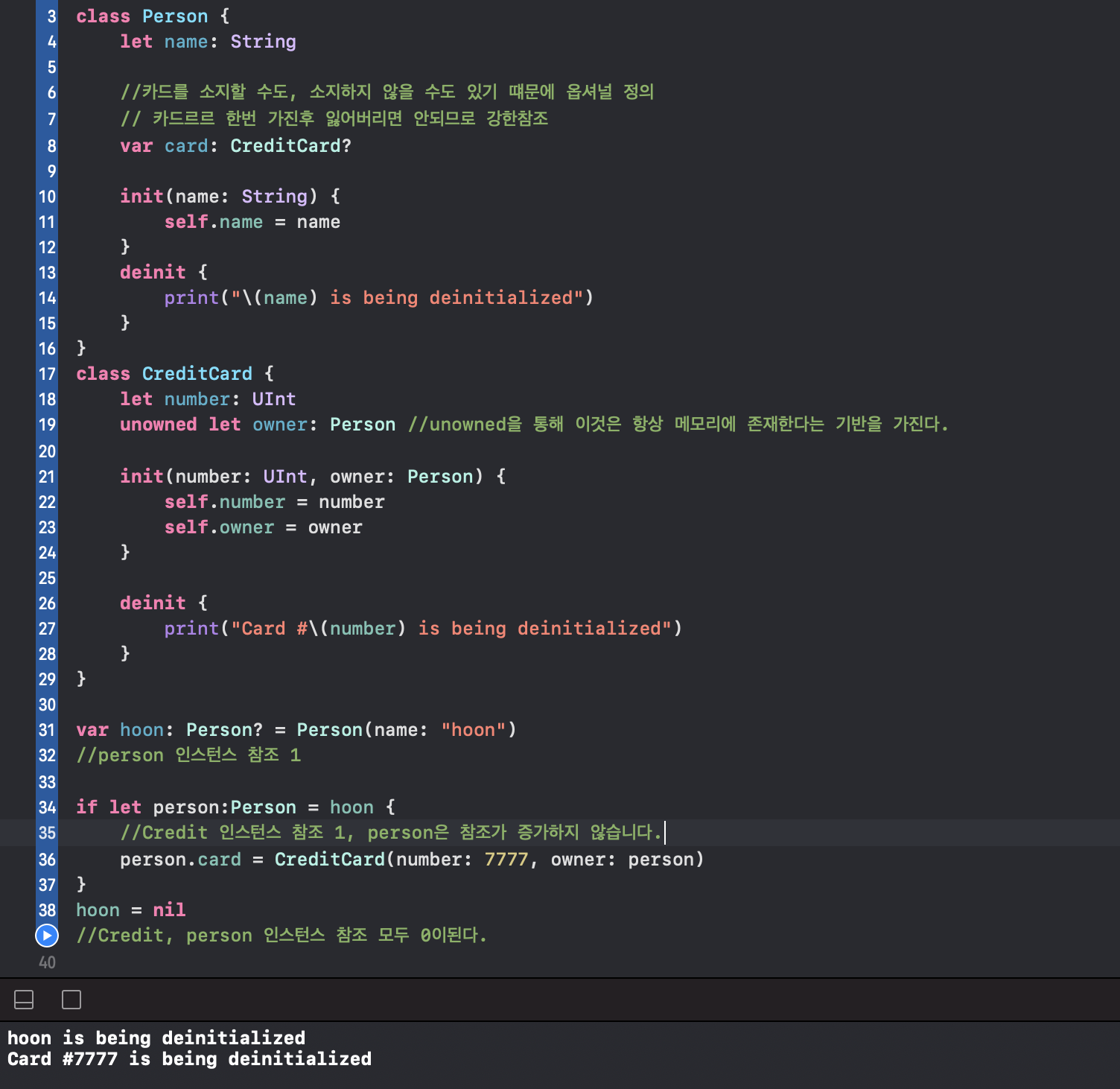Click 'if let person:Person = hoon' line

point(235,807)
